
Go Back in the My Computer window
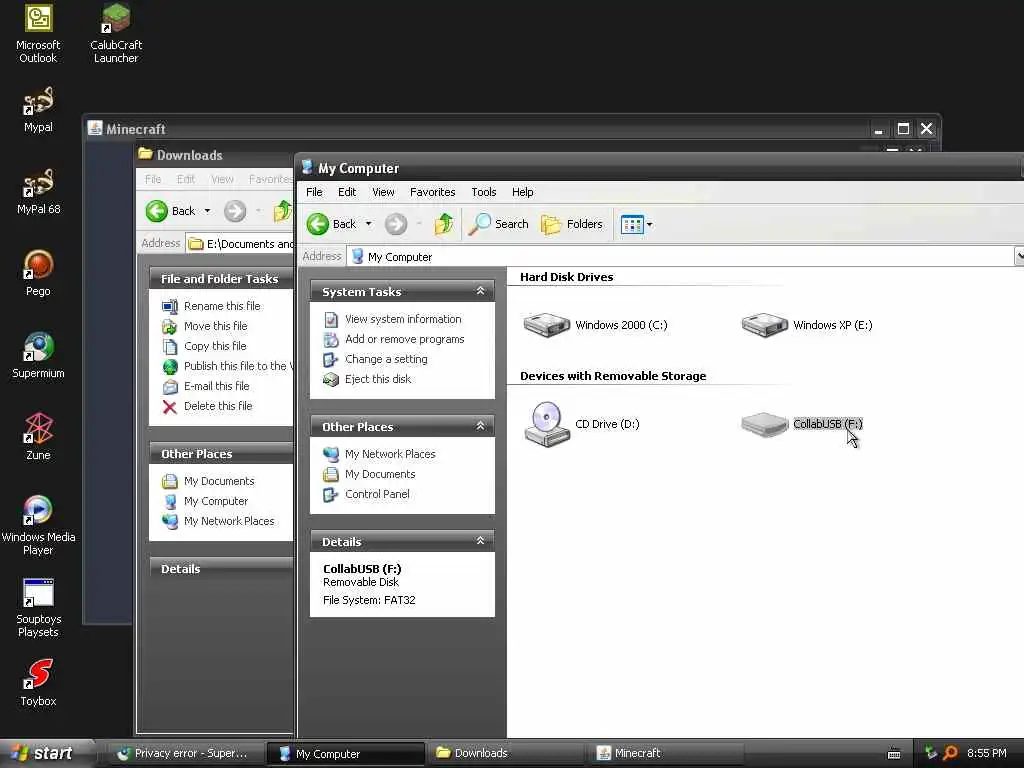click(x=332, y=224)
